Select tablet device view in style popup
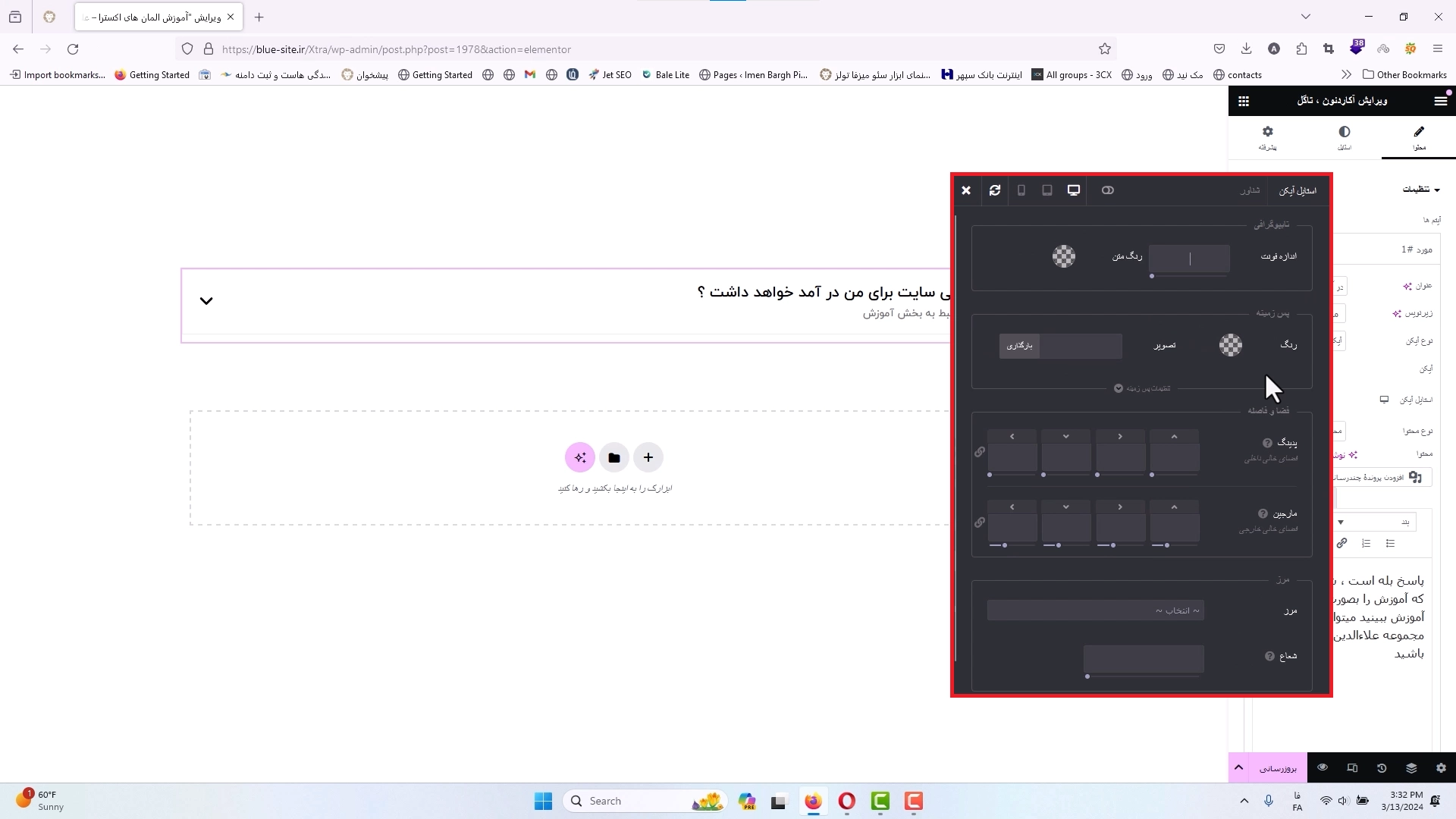 (x=1047, y=190)
